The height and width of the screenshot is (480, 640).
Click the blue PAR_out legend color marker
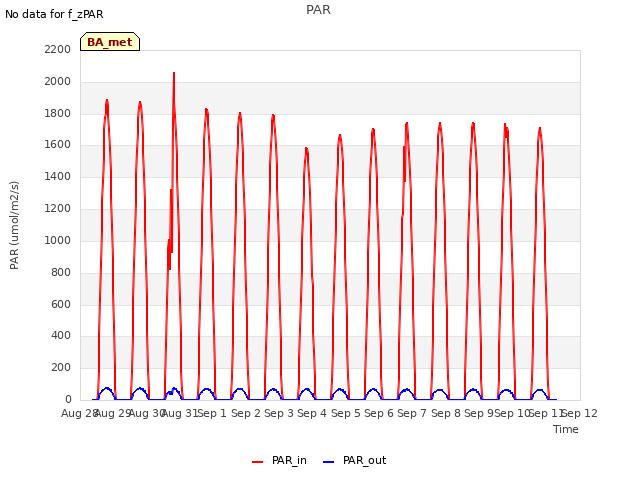328,462
